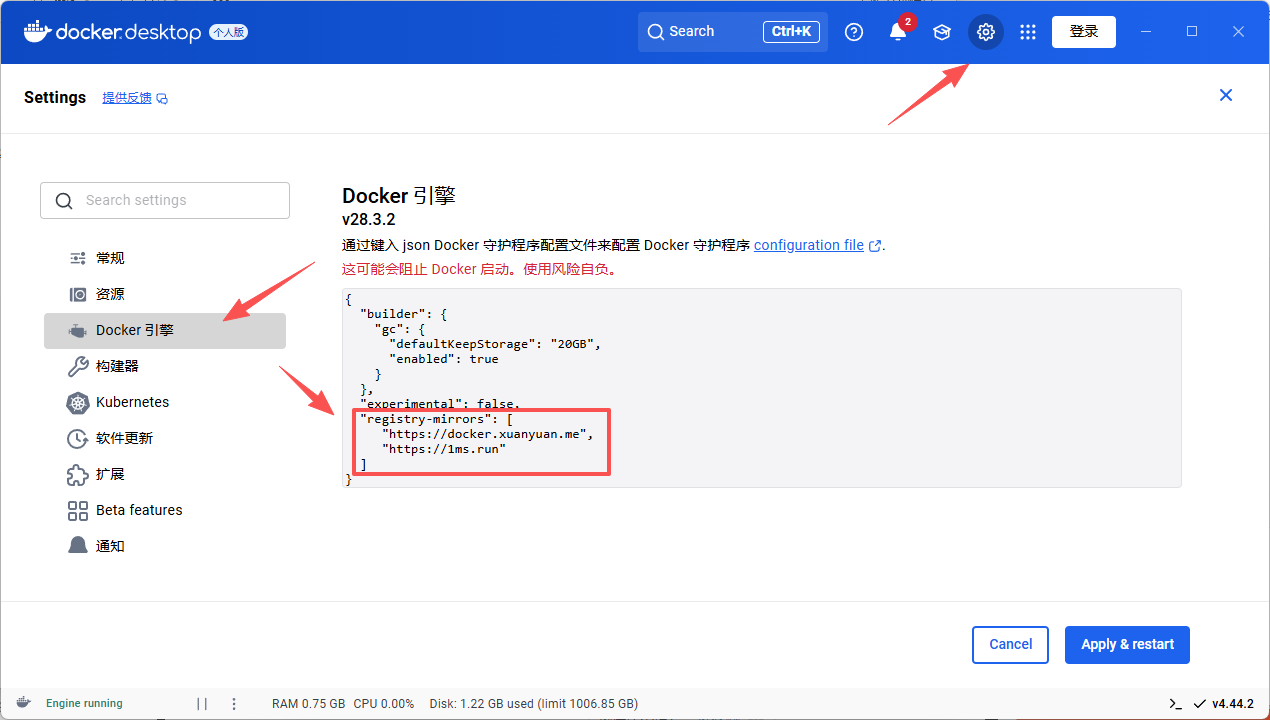Click the Engine running status text
Image resolution: width=1270 pixels, height=720 pixels.
tap(84, 703)
